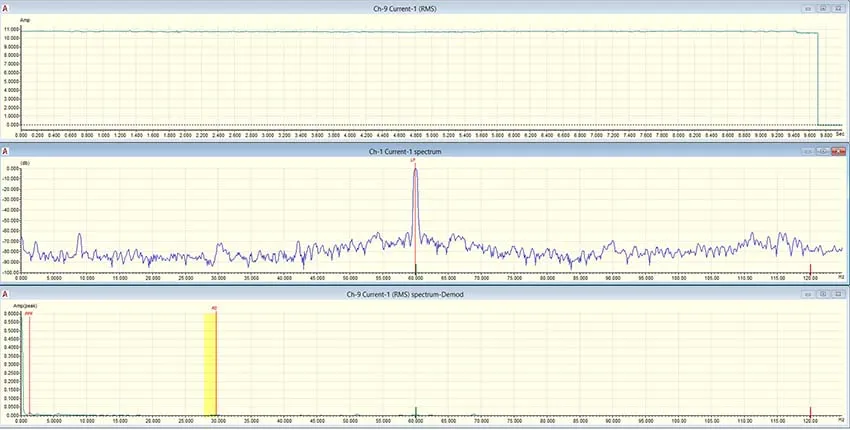Maximize the Ch-1 Current-1 spectrum window
850x430 pixels.
coord(823,151)
